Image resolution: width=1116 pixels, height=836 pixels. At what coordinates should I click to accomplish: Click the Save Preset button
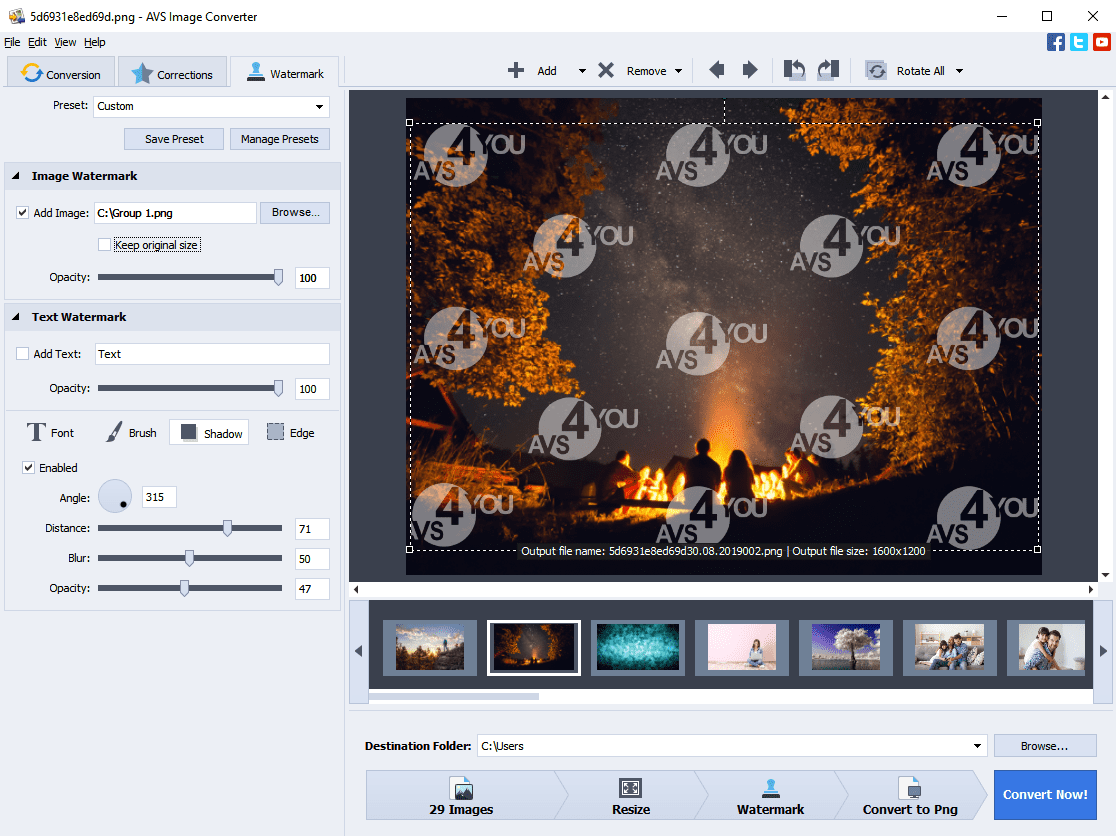pos(174,139)
